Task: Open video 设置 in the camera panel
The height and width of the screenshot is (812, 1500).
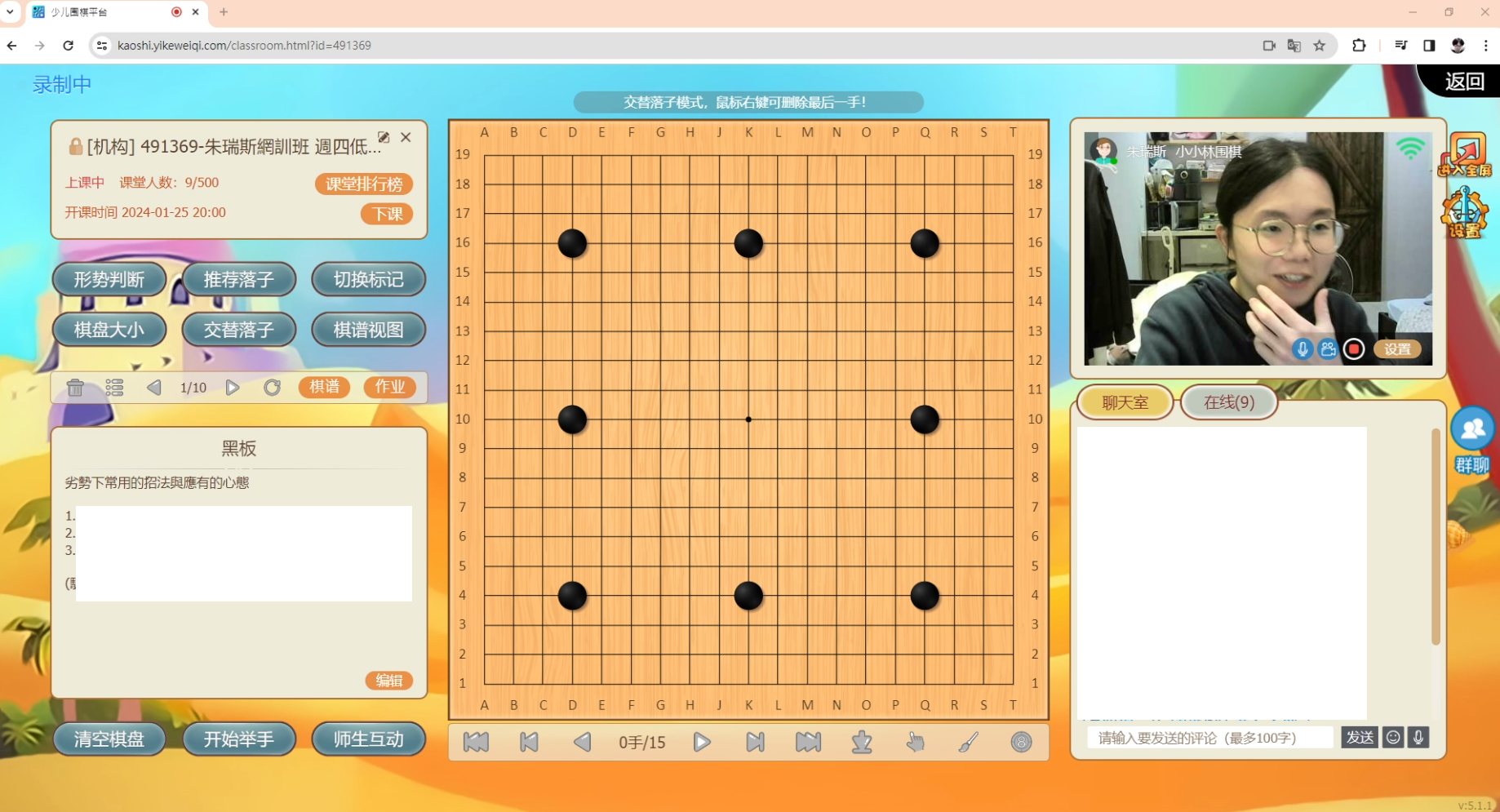Action: (x=1397, y=349)
